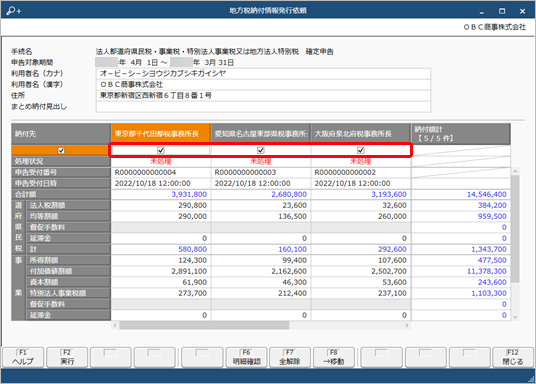The height and width of the screenshot is (384, 536).
Task: Click the horizontal scrollbar left arrow
Action: (x=115, y=325)
